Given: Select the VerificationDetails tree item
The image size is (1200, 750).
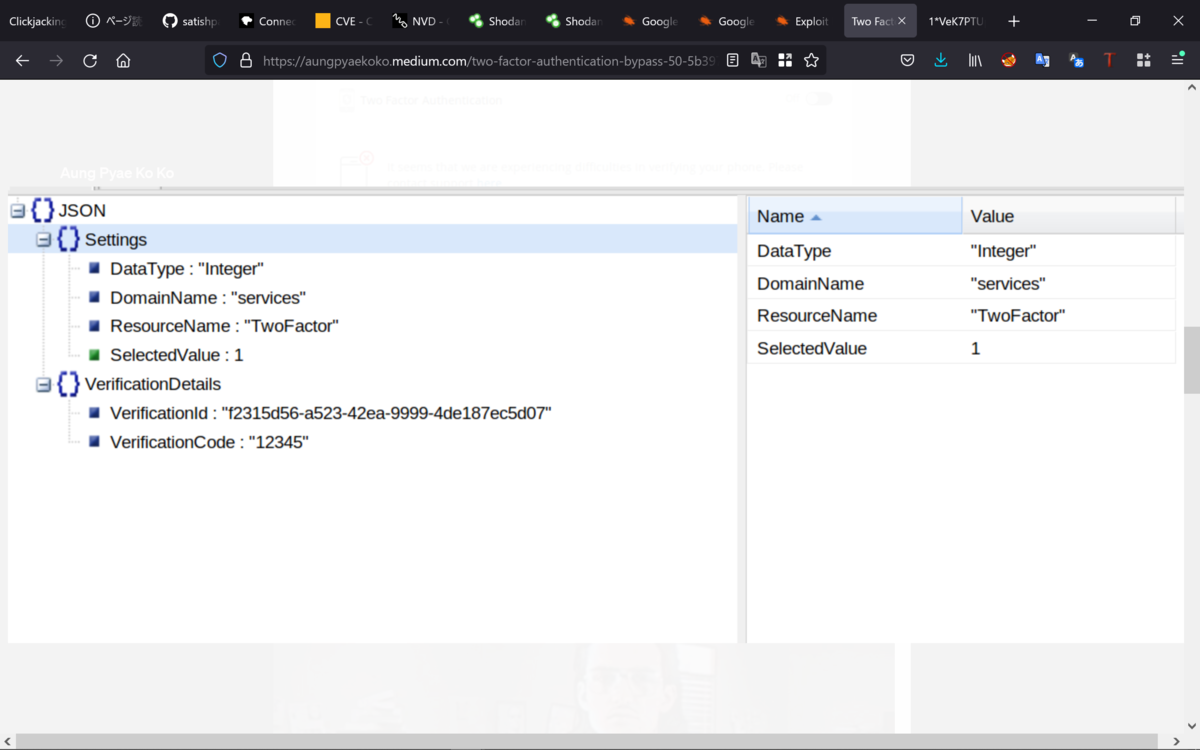Looking at the screenshot, I should pos(153,384).
